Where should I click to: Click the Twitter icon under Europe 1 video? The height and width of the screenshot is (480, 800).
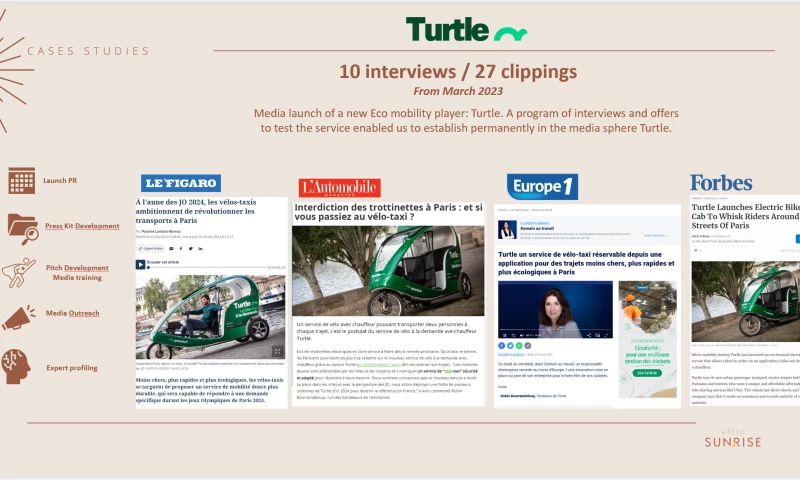click(510, 346)
